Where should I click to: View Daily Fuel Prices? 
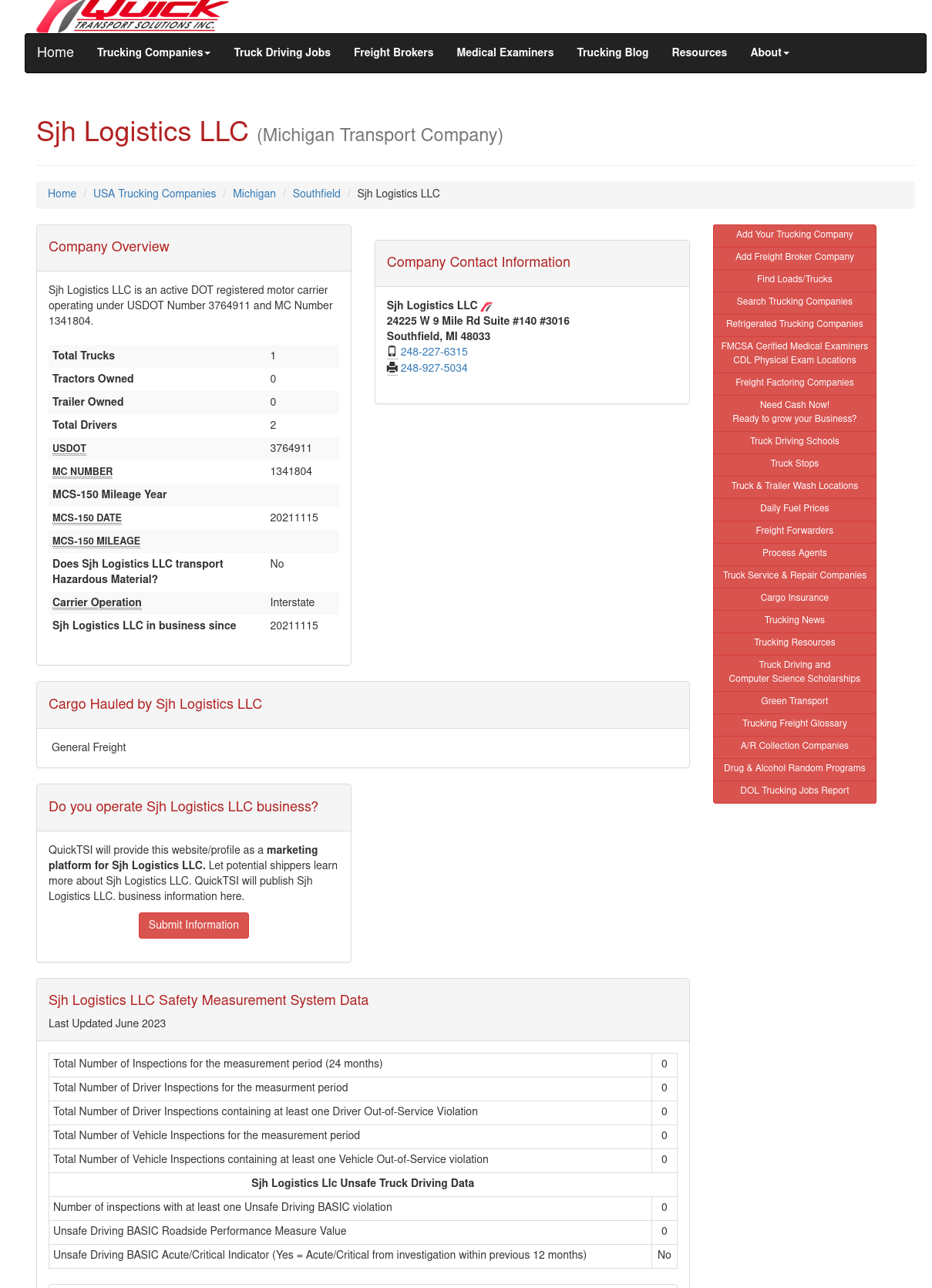pyautogui.click(x=794, y=509)
